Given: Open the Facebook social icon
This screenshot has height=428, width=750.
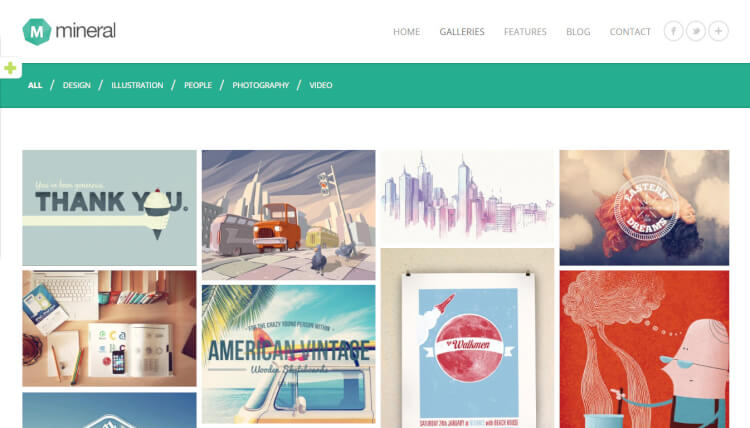Looking at the screenshot, I should click(673, 31).
